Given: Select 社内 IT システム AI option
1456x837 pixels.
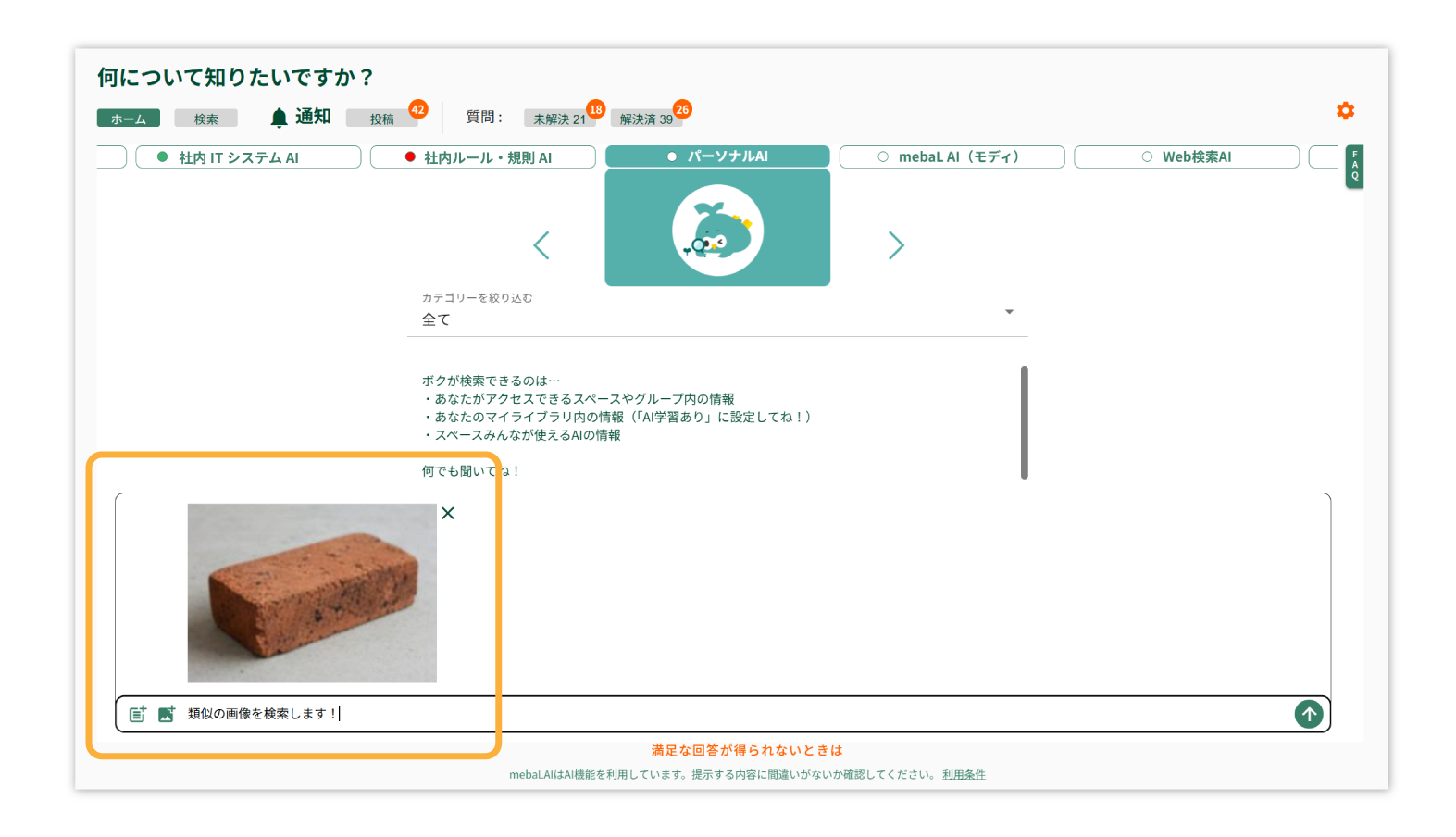Looking at the screenshot, I should click(x=248, y=157).
